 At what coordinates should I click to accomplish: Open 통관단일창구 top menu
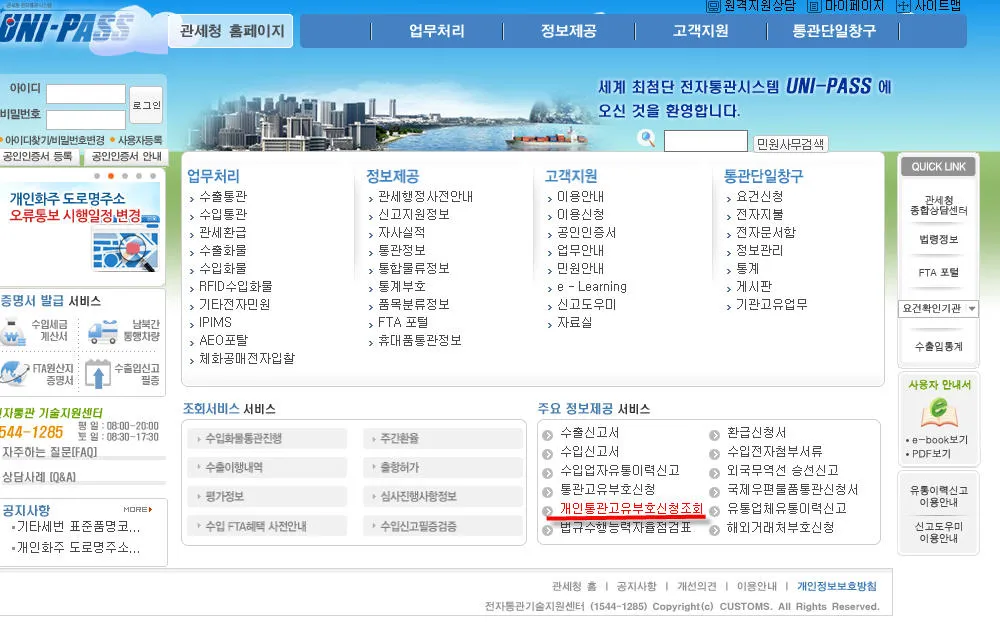pos(834,31)
